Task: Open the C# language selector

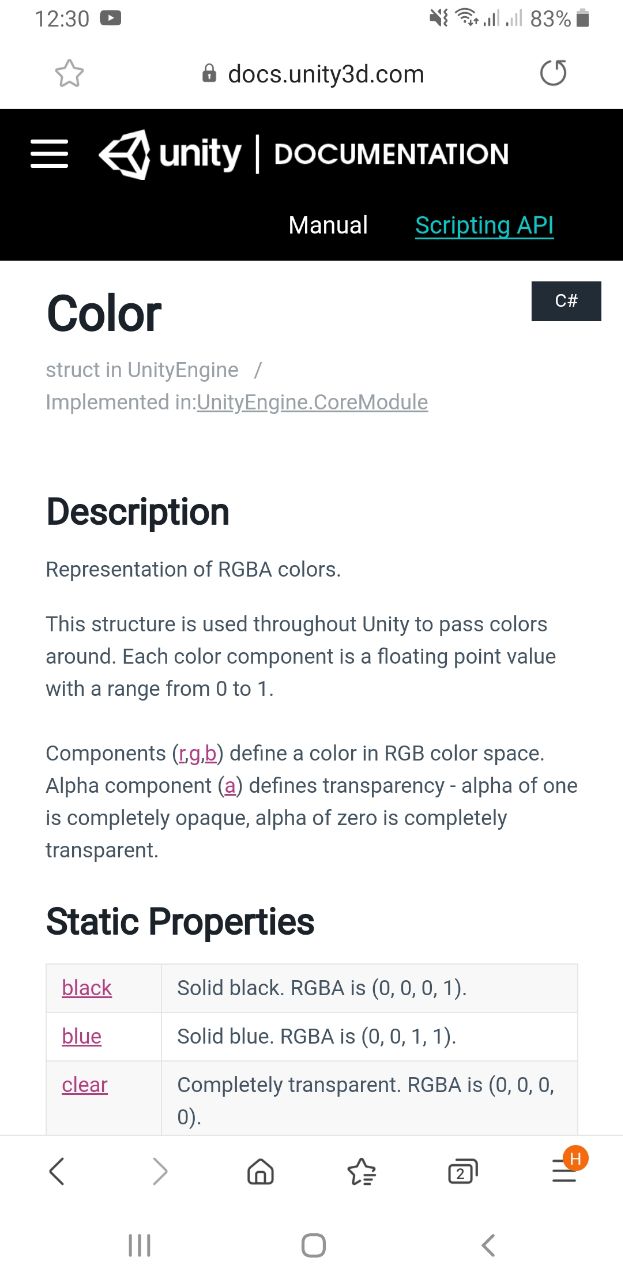Action: (566, 301)
